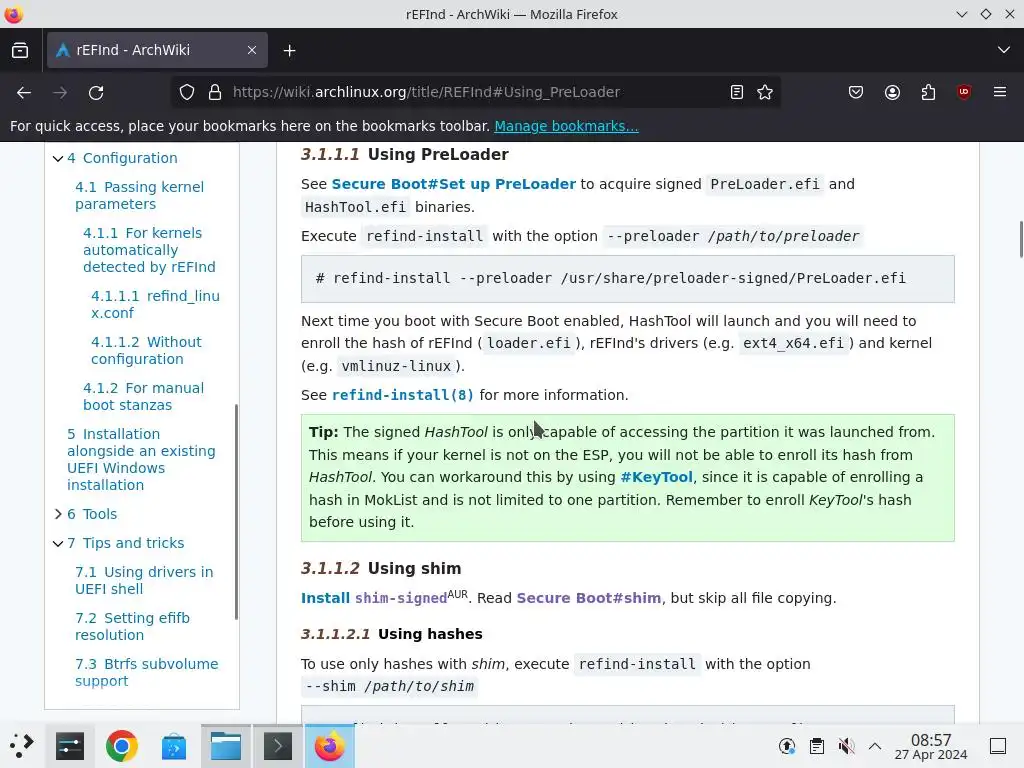Click the show desktop taskbar button
Image resolution: width=1024 pixels, height=768 pixels.
(x=998, y=746)
